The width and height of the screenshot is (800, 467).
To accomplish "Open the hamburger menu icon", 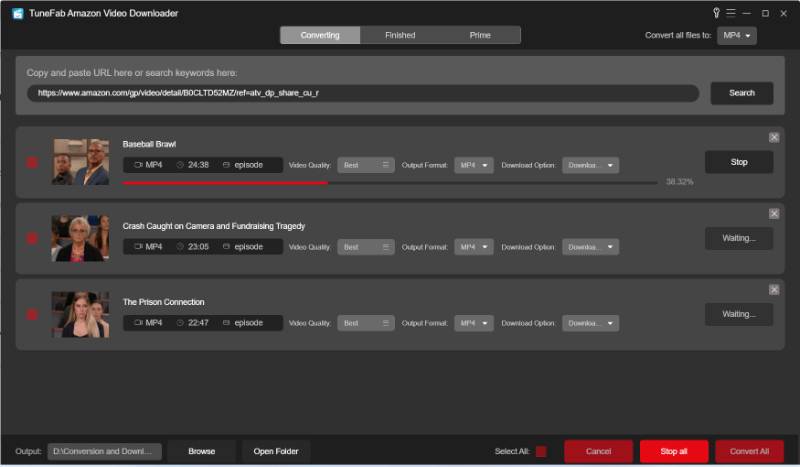I will tap(731, 13).
